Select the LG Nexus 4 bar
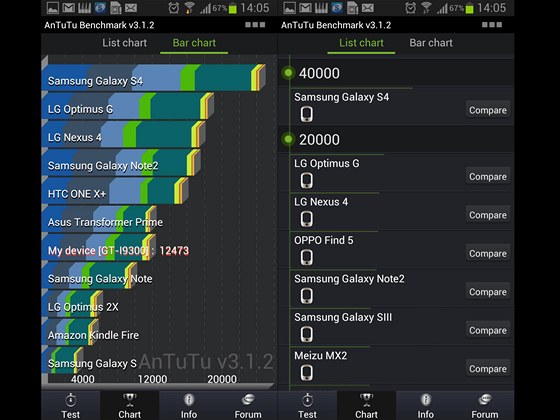Screen dimensions: 560x420 tap(124, 134)
